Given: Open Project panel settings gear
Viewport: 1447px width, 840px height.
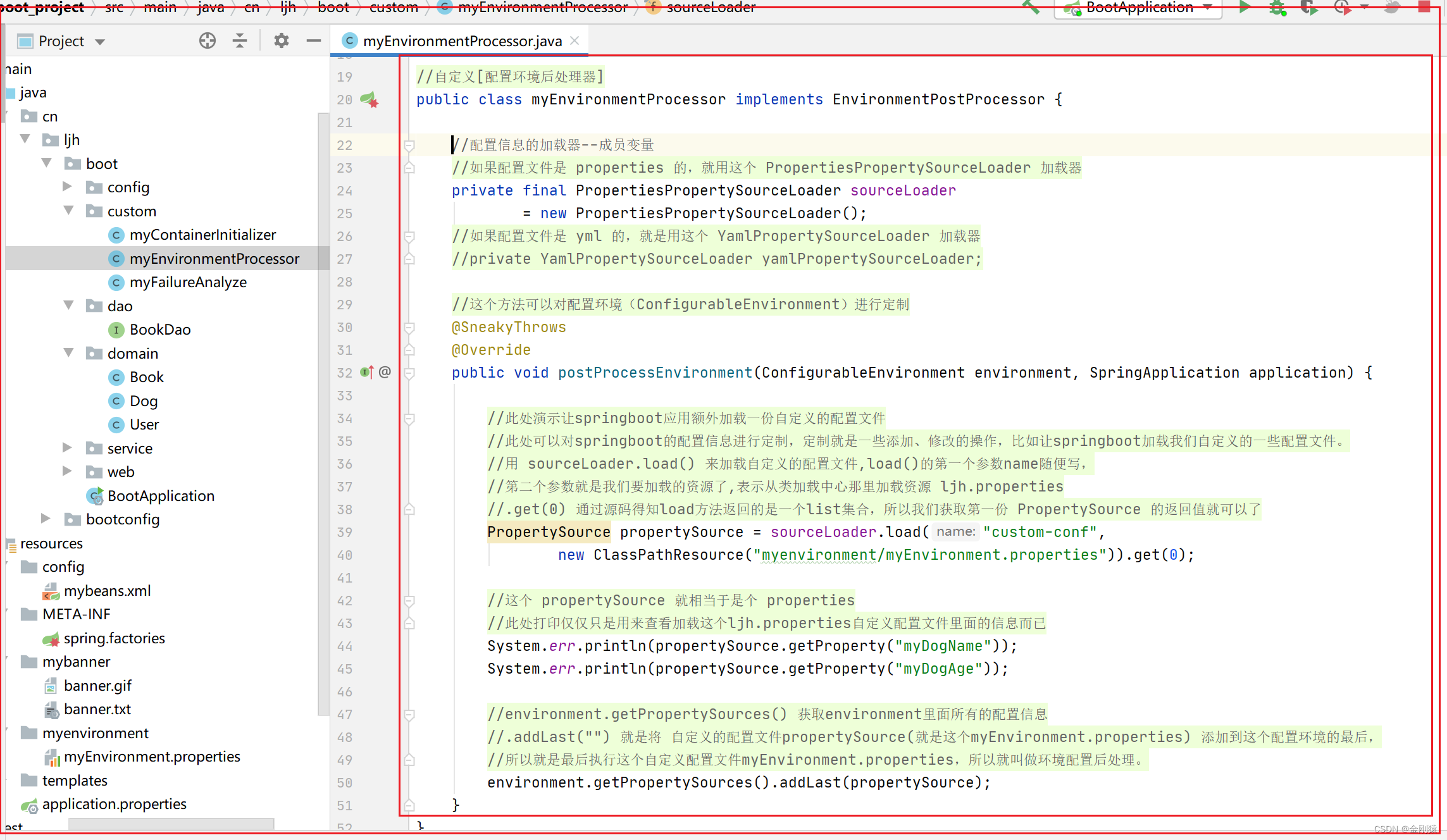Looking at the screenshot, I should (x=281, y=41).
